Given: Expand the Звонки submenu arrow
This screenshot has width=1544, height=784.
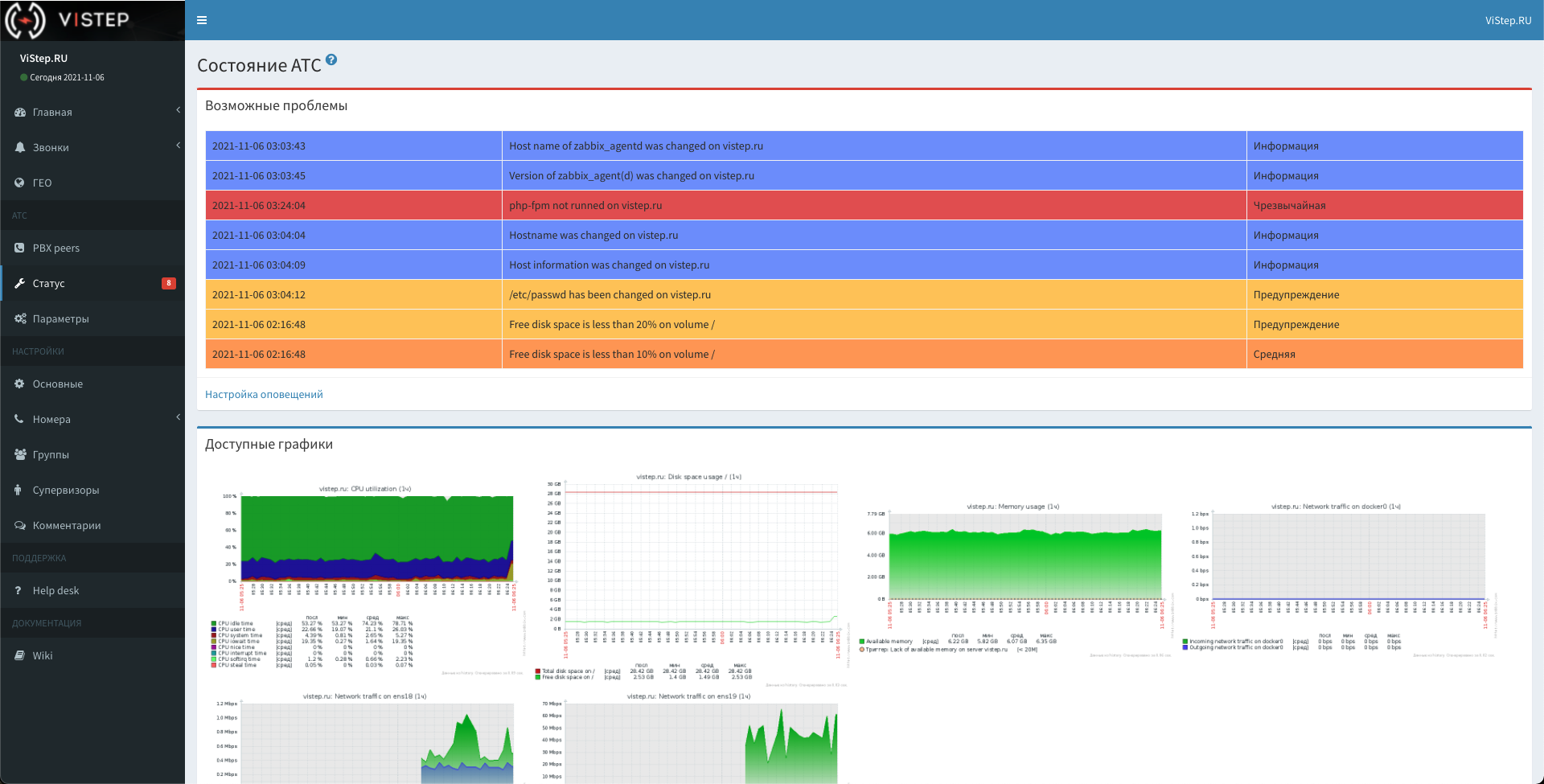Looking at the screenshot, I should 178,146.
